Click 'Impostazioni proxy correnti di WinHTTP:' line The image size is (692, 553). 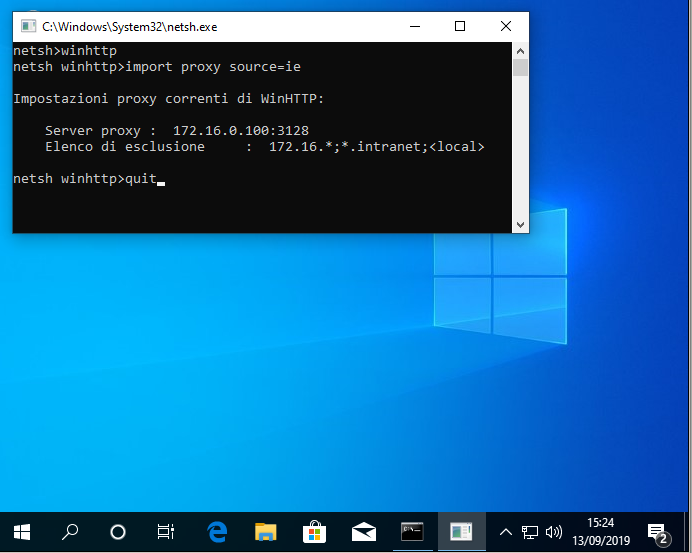(168, 99)
